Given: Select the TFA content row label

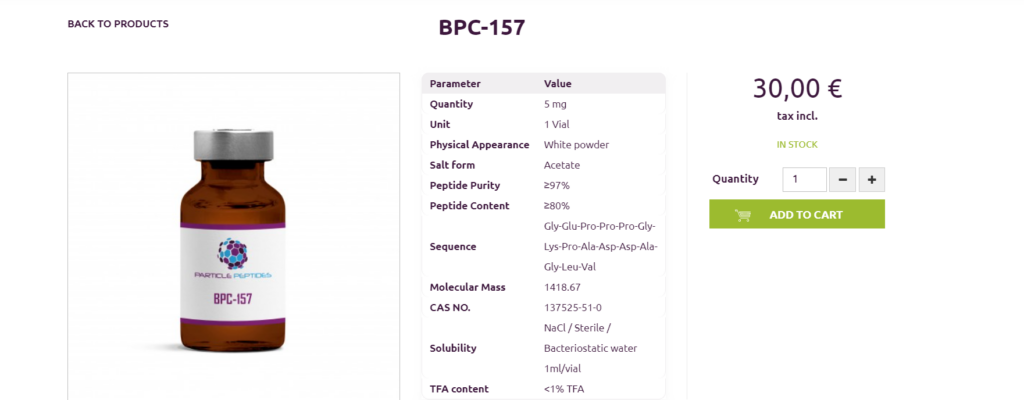Looking at the screenshot, I should pos(459,389).
